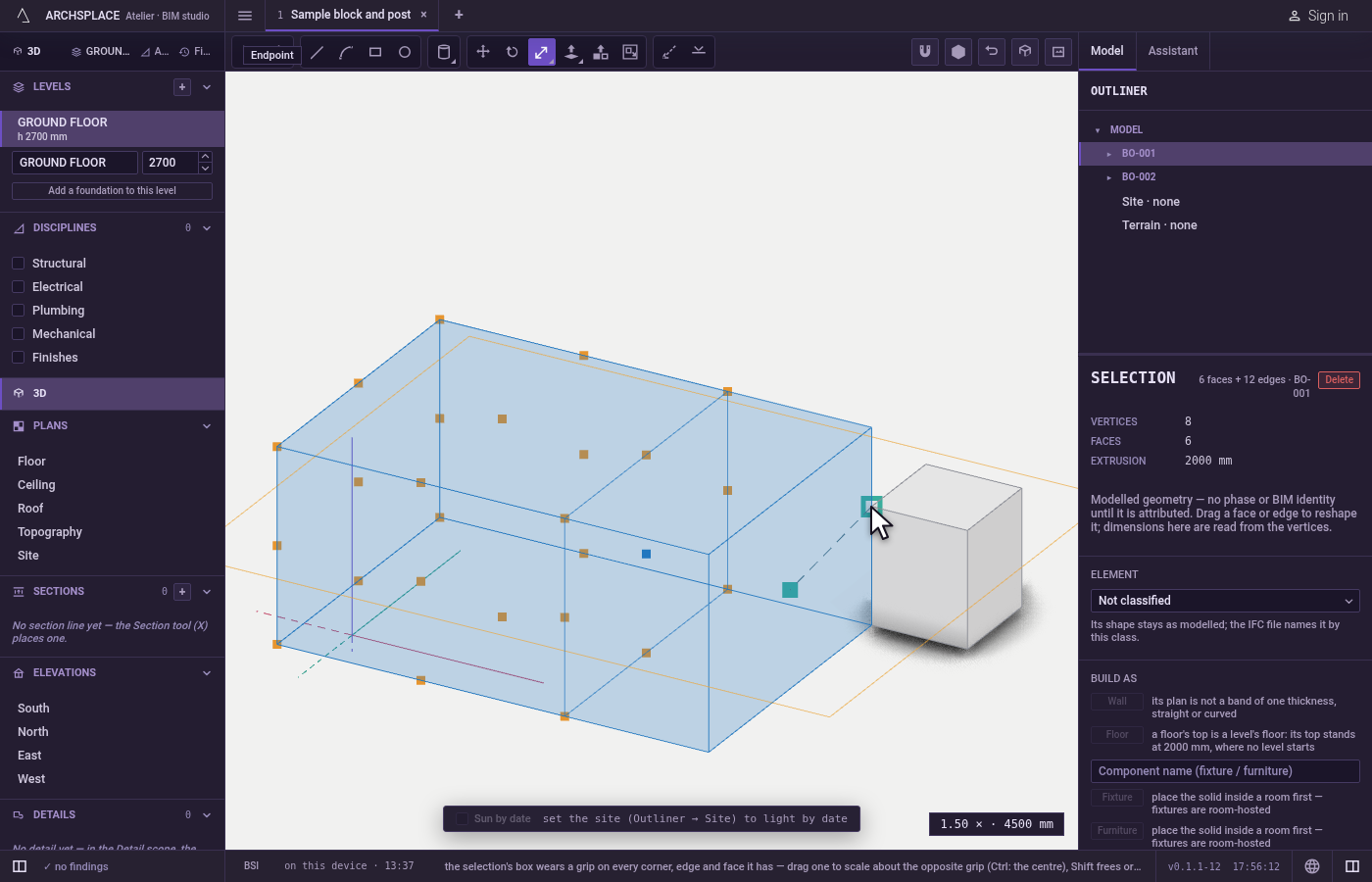The width and height of the screenshot is (1372, 882).
Task: Focus the Component name input field
Action: click(1225, 771)
